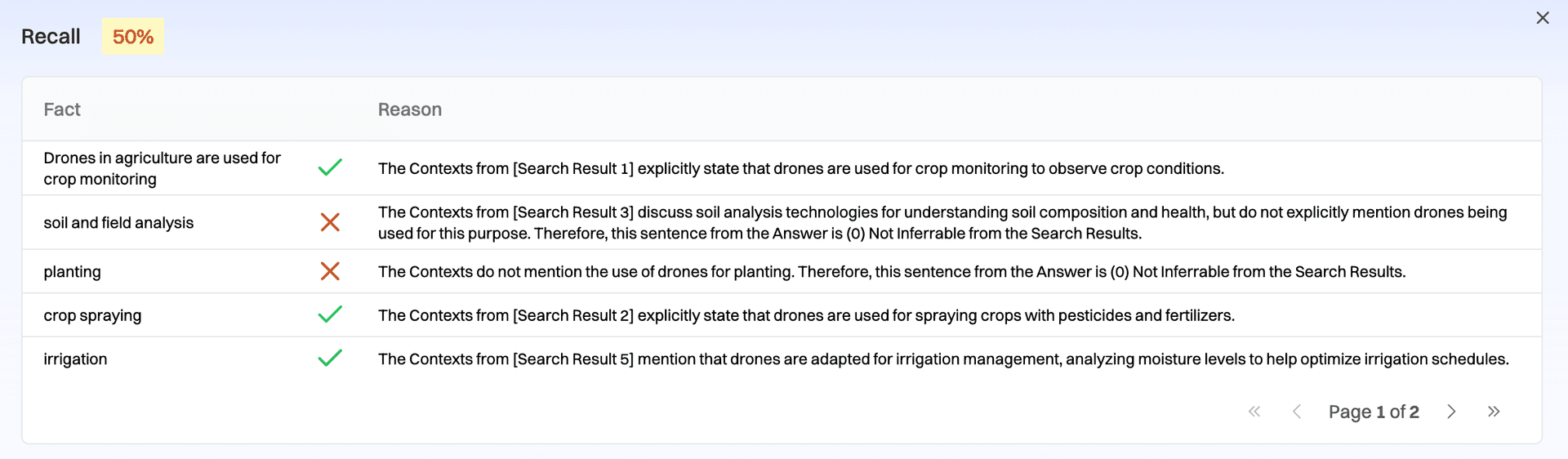Click the red X for soil analysis
The height and width of the screenshot is (459, 1568).
330,222
